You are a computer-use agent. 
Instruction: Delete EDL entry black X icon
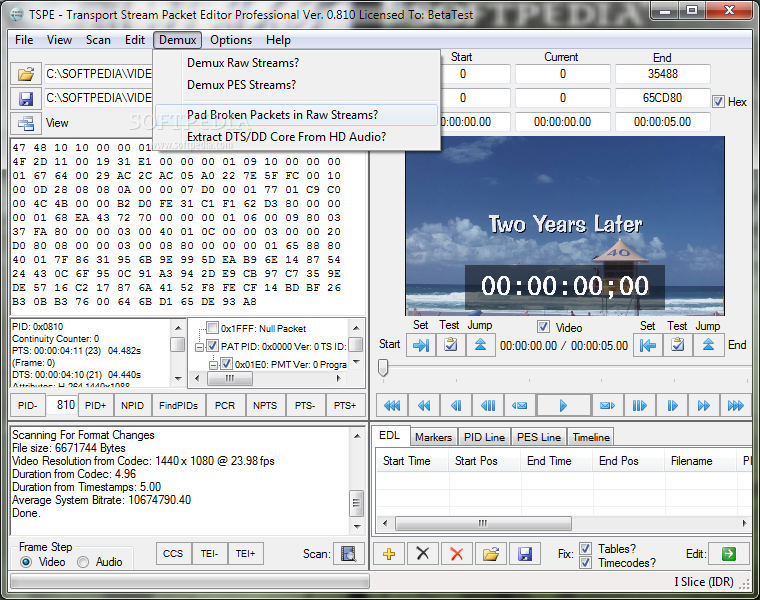click(x=423, y=553)
